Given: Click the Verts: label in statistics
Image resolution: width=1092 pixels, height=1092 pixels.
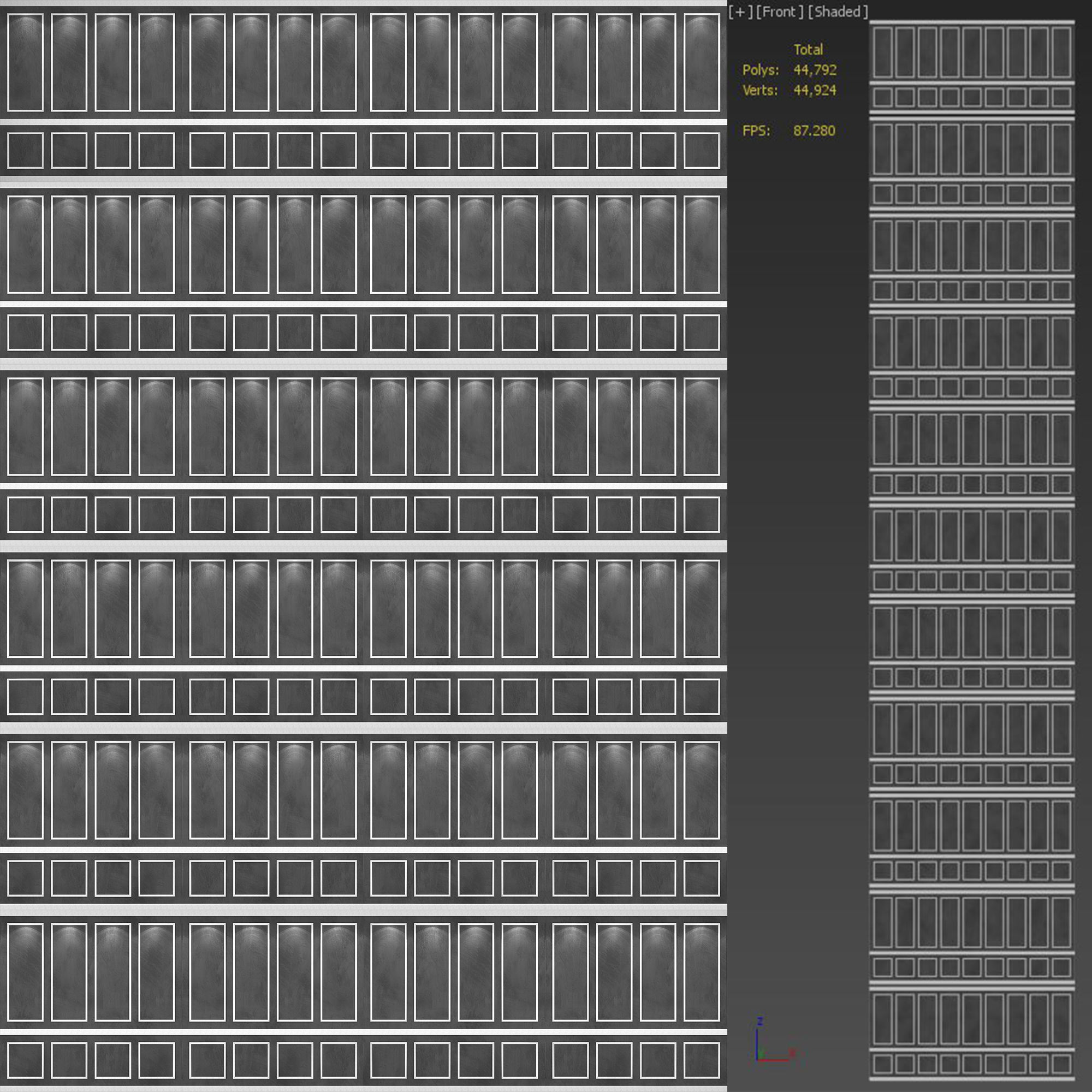Looking at the screenshot, I should click(759, 91).
